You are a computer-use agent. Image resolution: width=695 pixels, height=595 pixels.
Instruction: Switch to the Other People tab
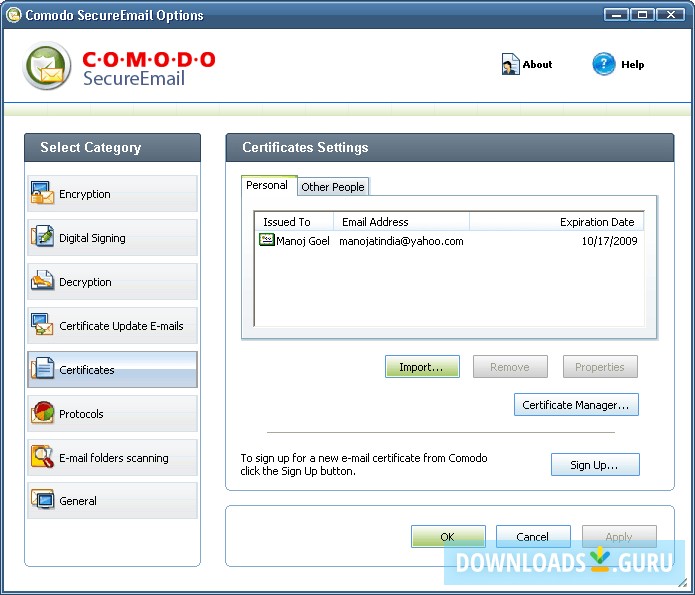(333, 187)
